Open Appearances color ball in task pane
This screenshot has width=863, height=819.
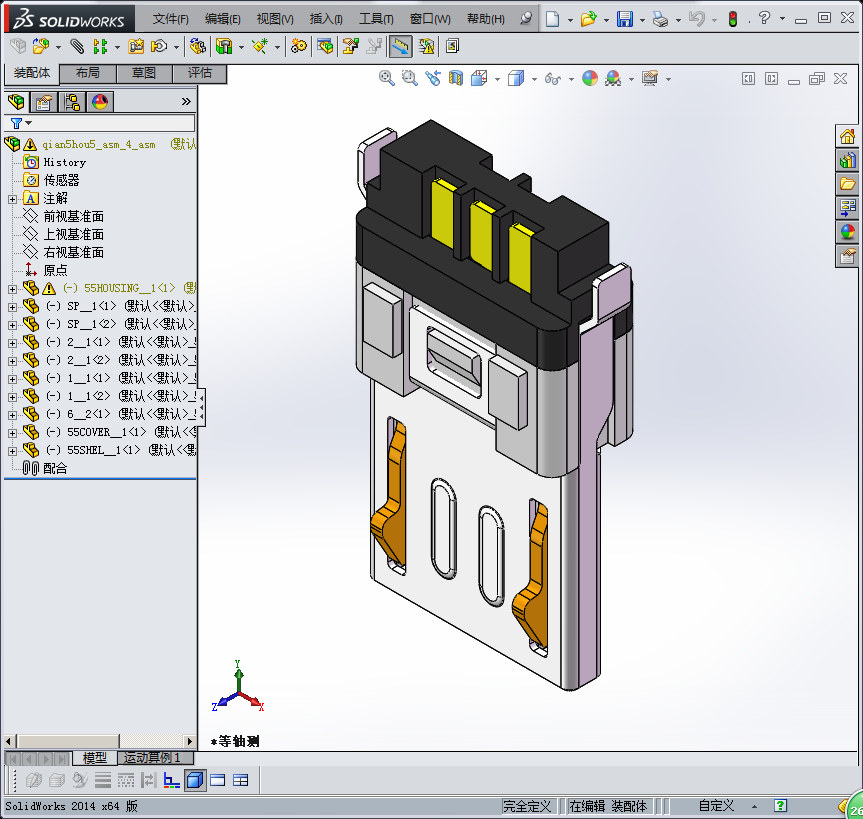tap(848, 232)
